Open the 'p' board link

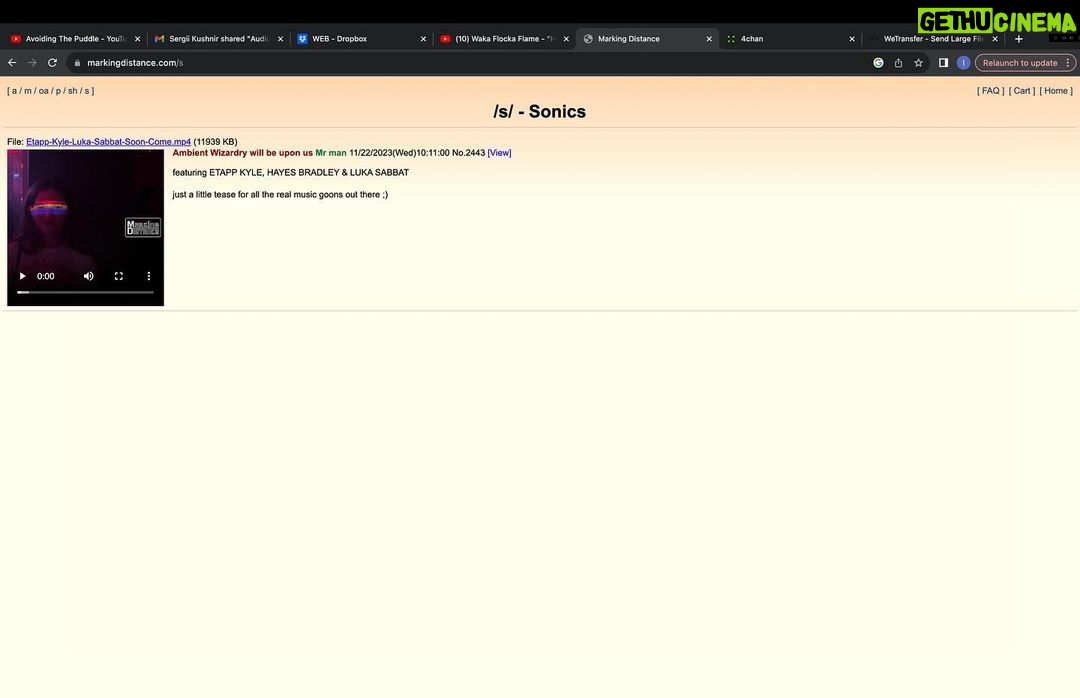(59, 91)
